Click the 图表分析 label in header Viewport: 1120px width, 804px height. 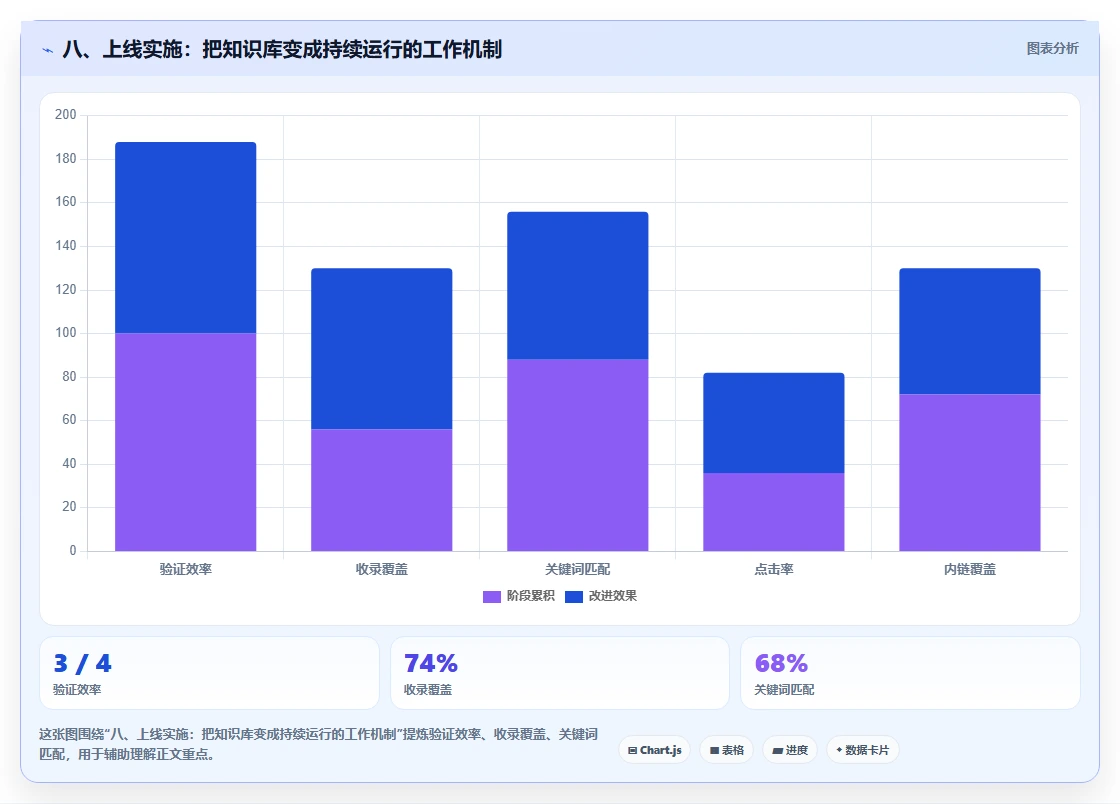(1052, 49)
